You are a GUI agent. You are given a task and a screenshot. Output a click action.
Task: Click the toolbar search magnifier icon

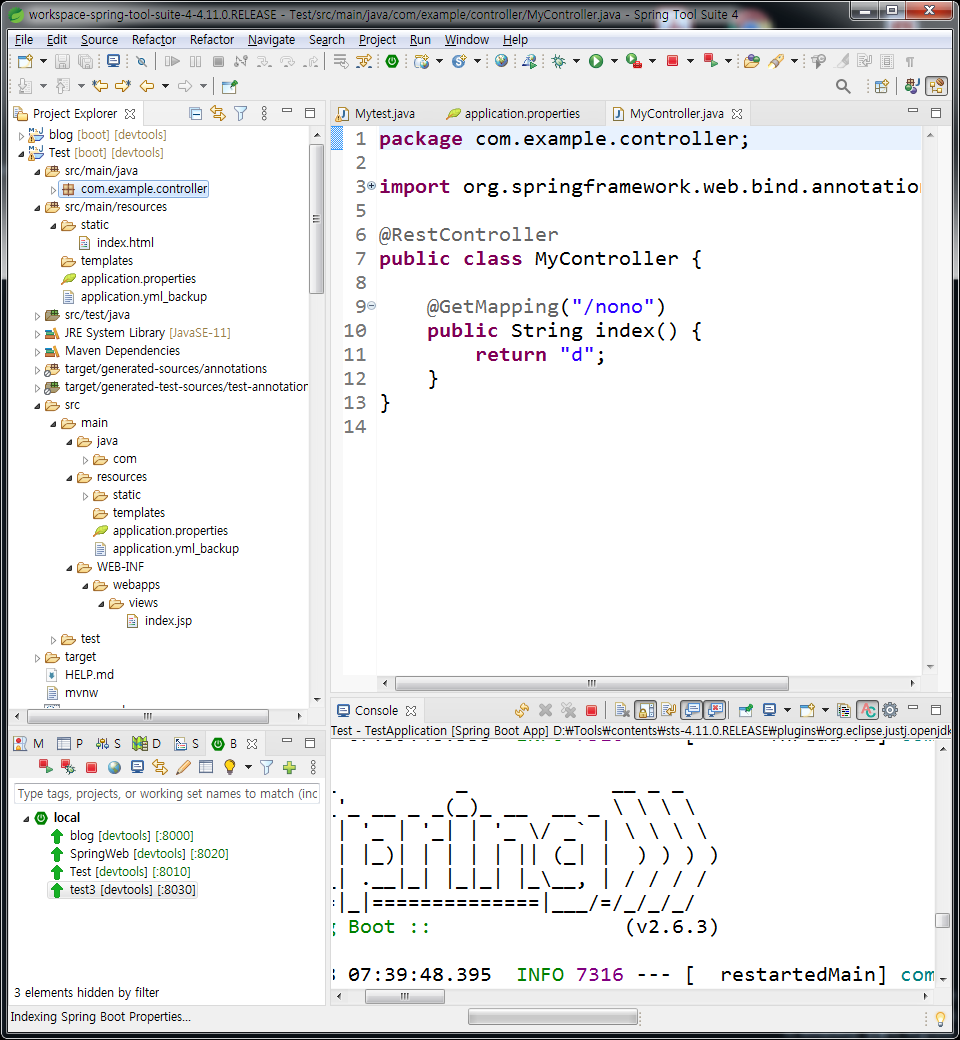coord(843,86)
